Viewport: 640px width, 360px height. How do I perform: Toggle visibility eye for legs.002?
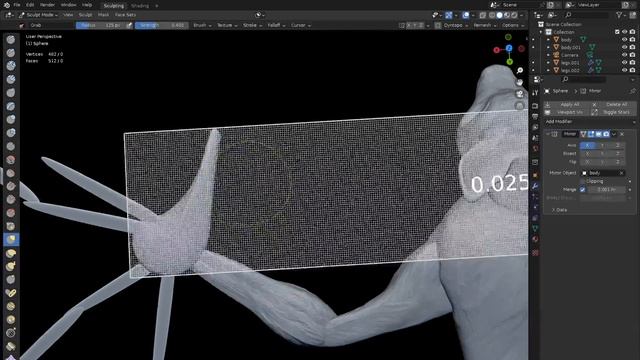click(x=624, y=71)
